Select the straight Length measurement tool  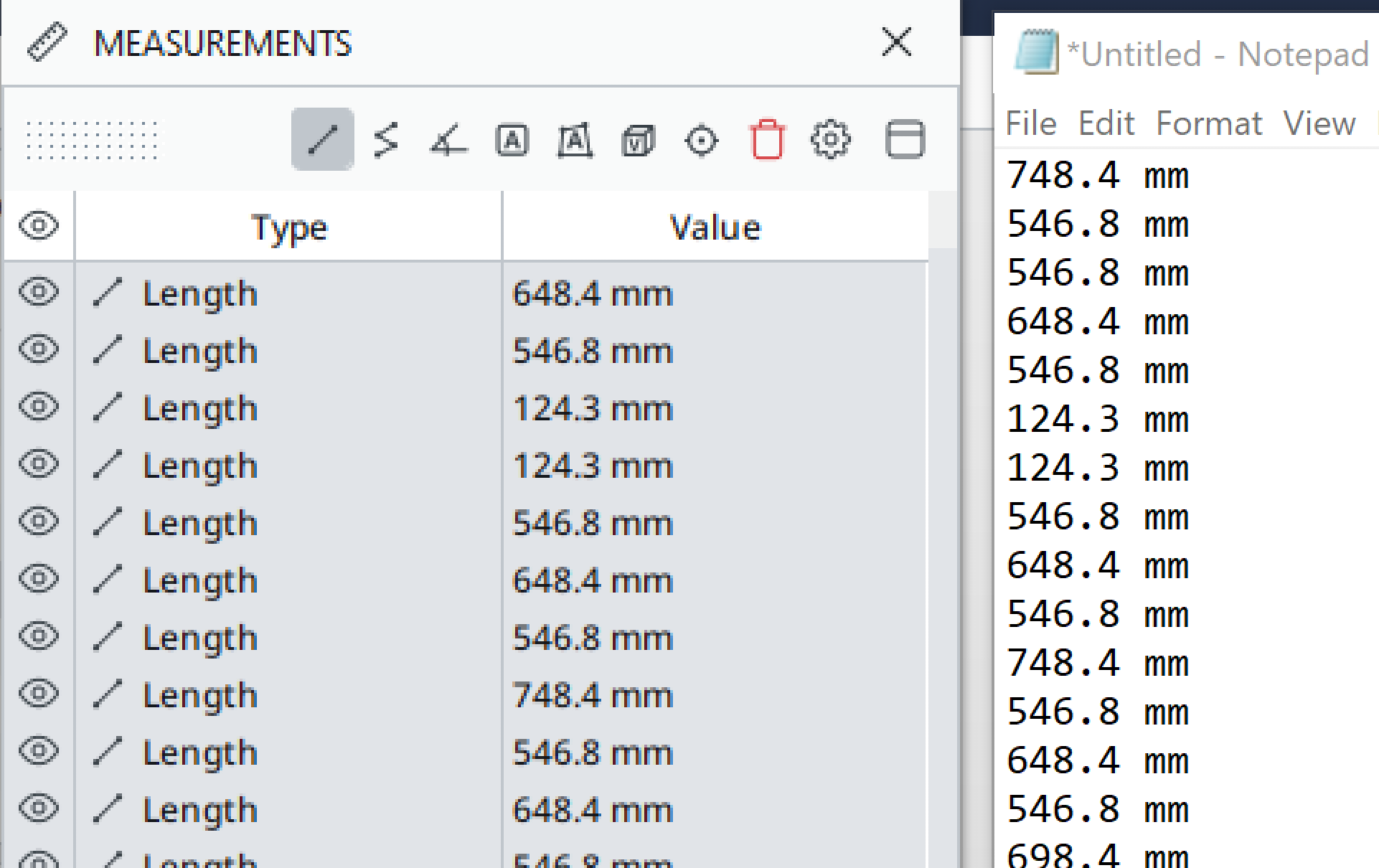point(322,139)
